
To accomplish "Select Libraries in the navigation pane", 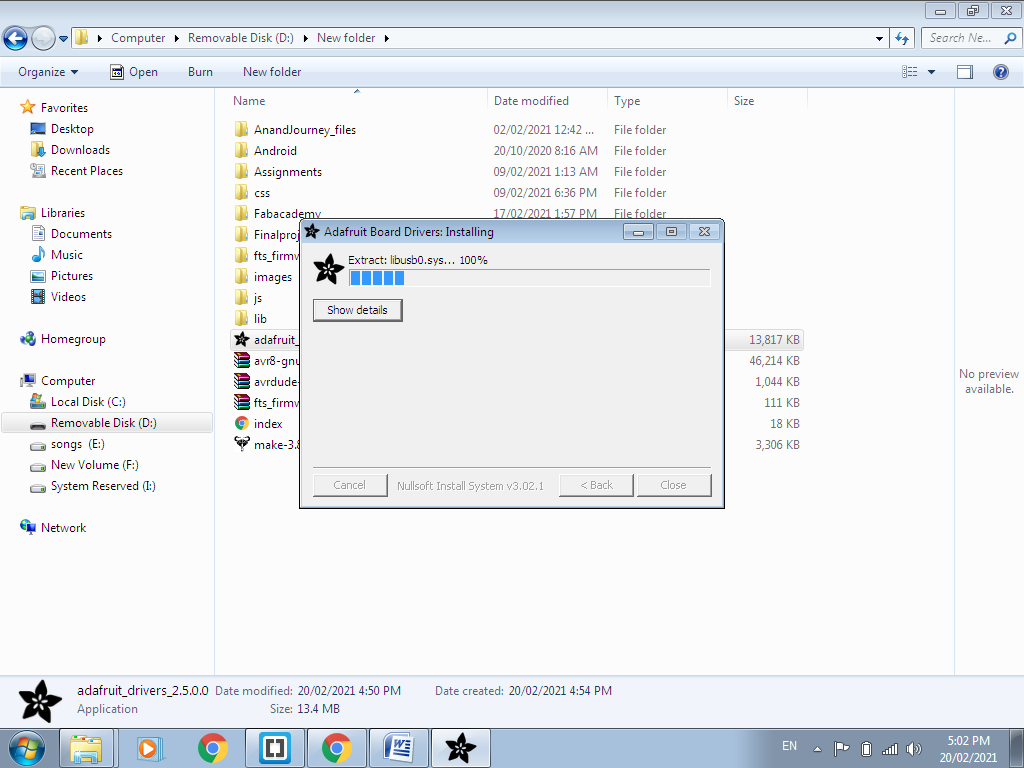I will pos(63,213).
